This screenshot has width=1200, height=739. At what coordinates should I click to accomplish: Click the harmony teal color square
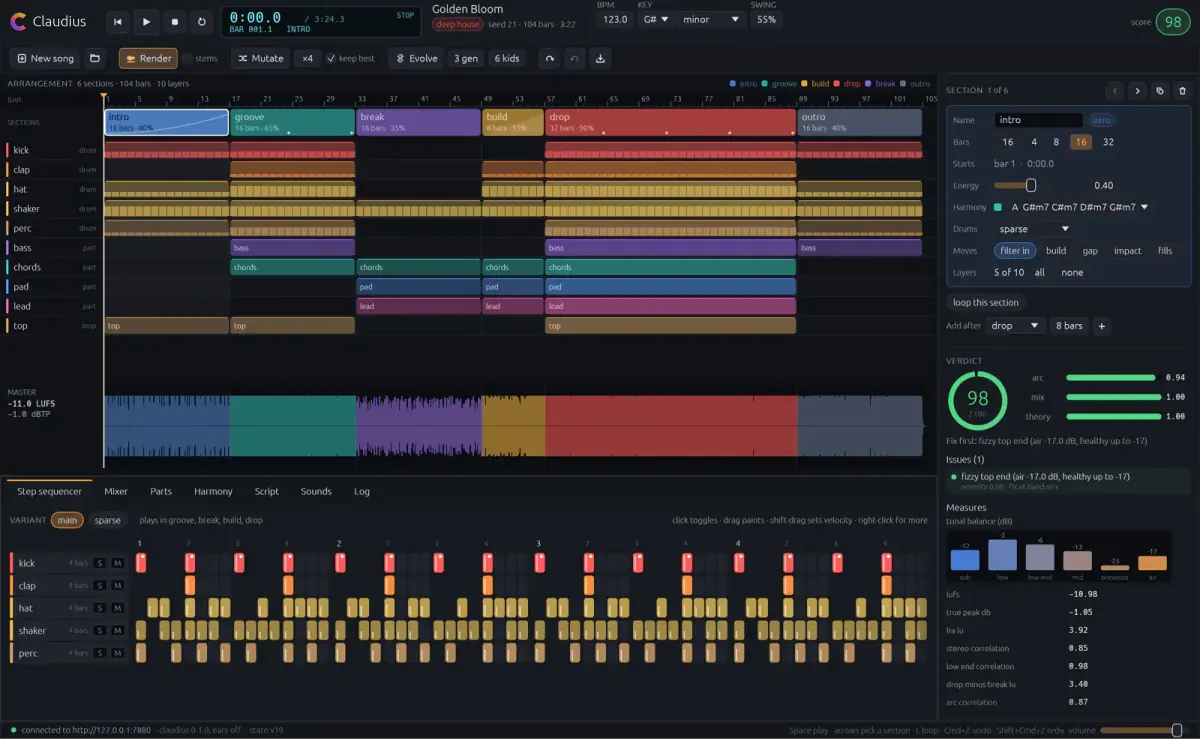[x=997, y=207]
